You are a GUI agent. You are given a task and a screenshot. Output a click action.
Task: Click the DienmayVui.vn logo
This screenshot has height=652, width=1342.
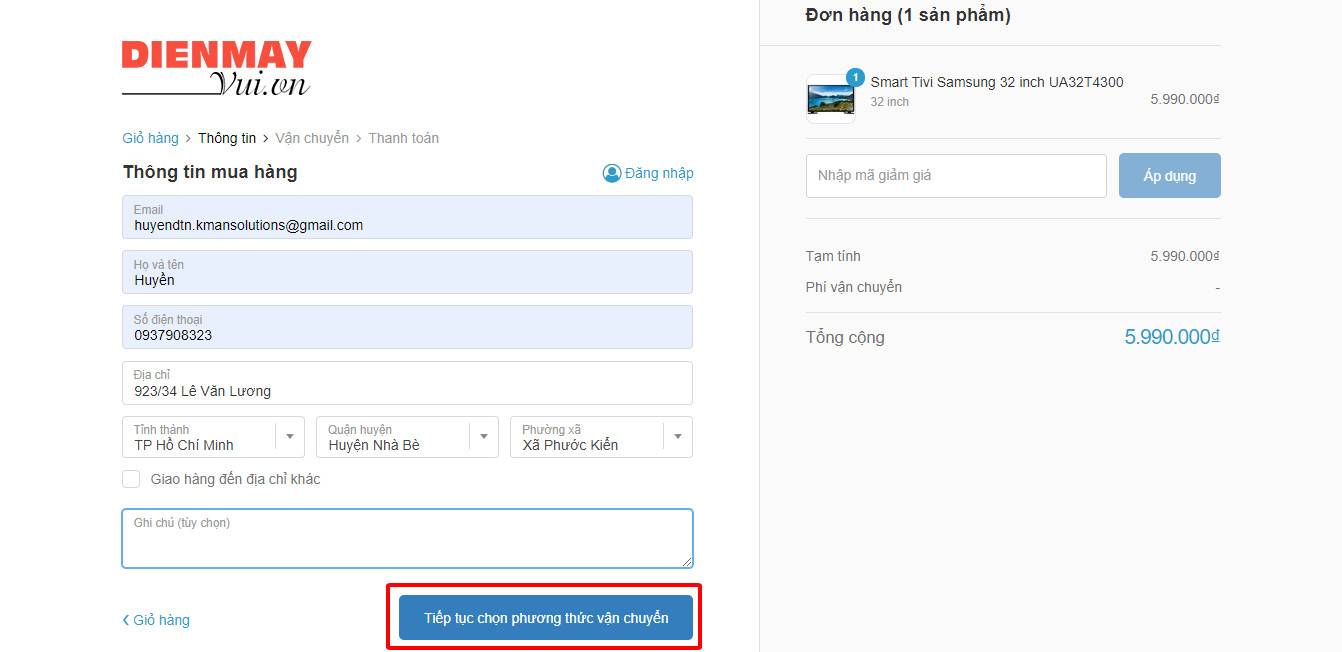(216, 68)
